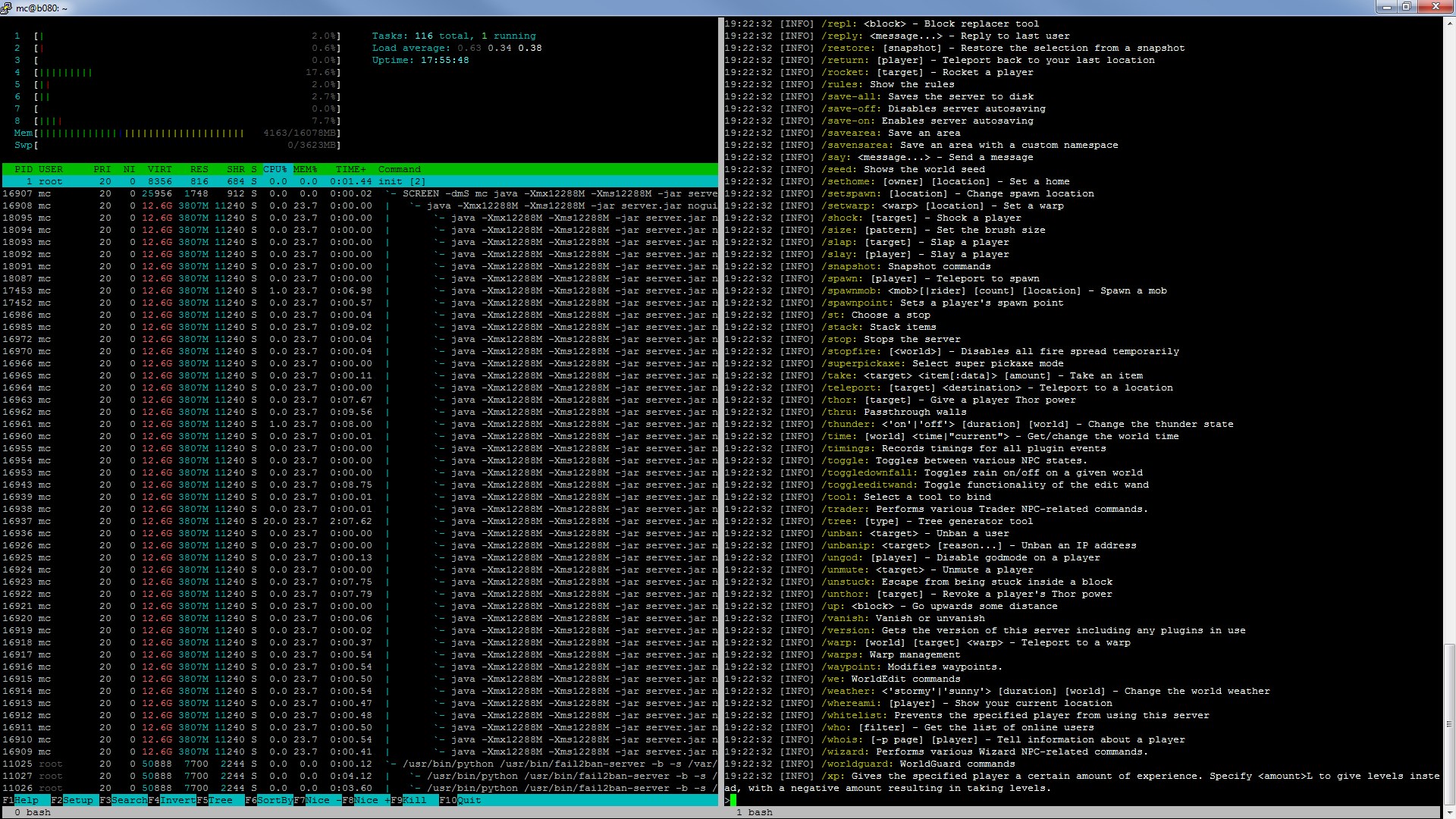Select process row PID 16907 SCREEN
Screen dimensions: 1456x819
[x=360, y=193]
